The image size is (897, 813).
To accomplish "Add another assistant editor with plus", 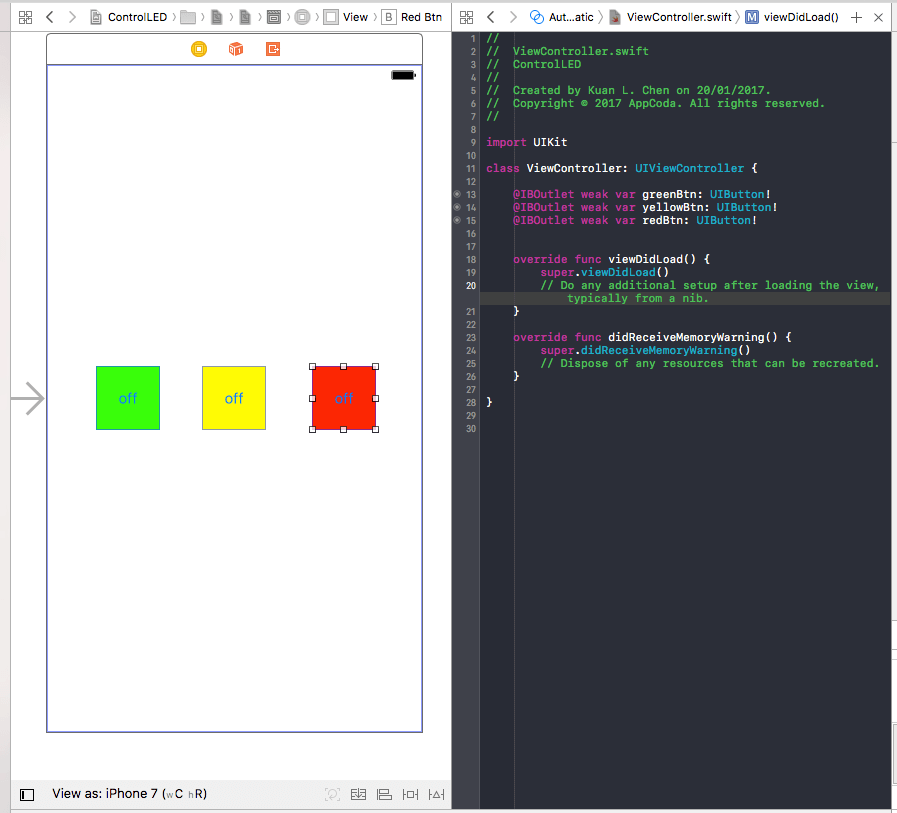I will tap(856, 17).
